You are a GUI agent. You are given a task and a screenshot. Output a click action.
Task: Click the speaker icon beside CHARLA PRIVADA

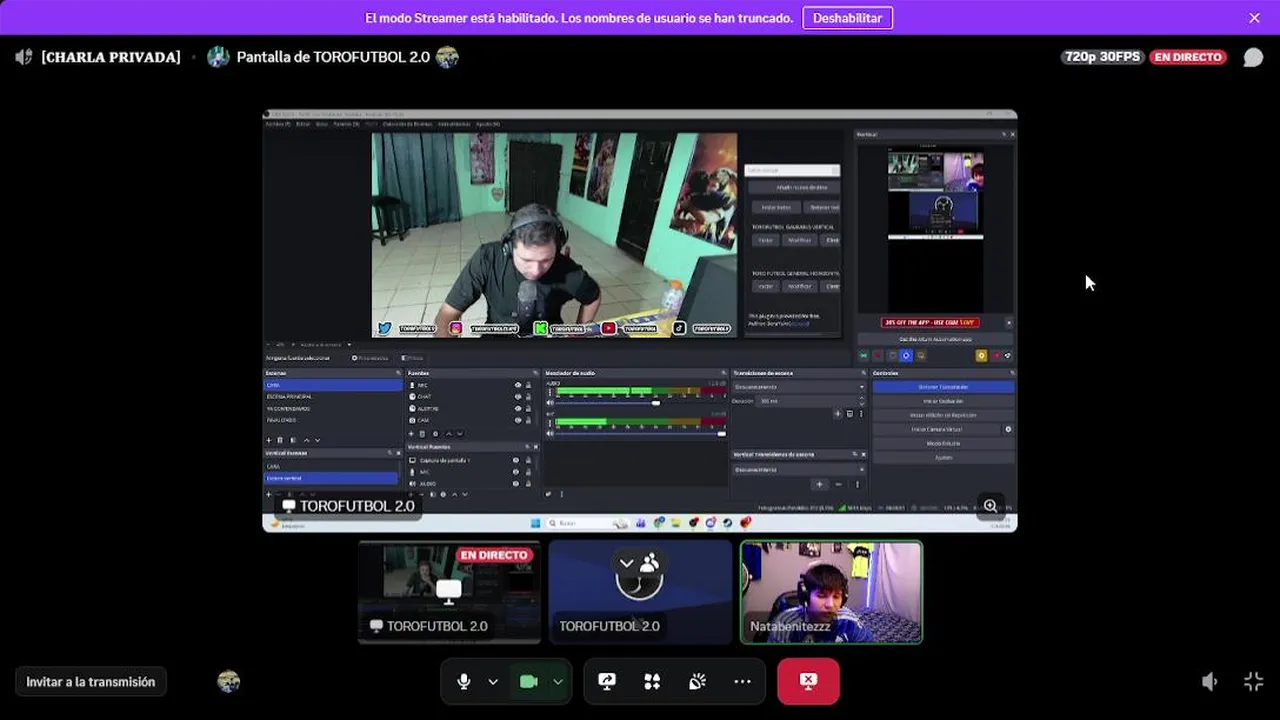tap(23, 57)
